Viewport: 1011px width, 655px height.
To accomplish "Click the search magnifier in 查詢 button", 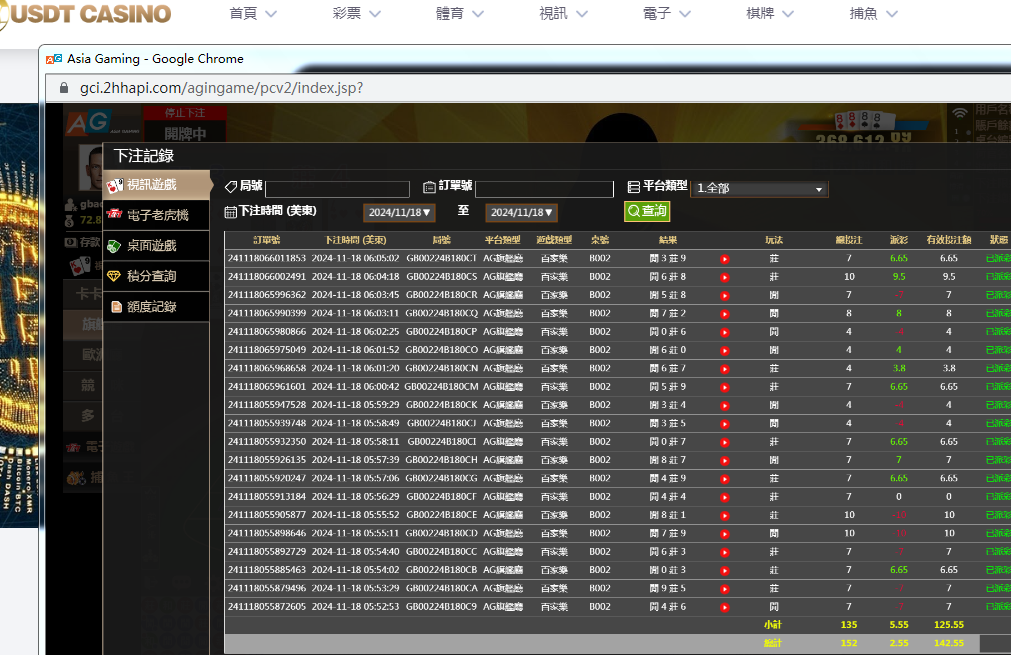I will (633, 211).
